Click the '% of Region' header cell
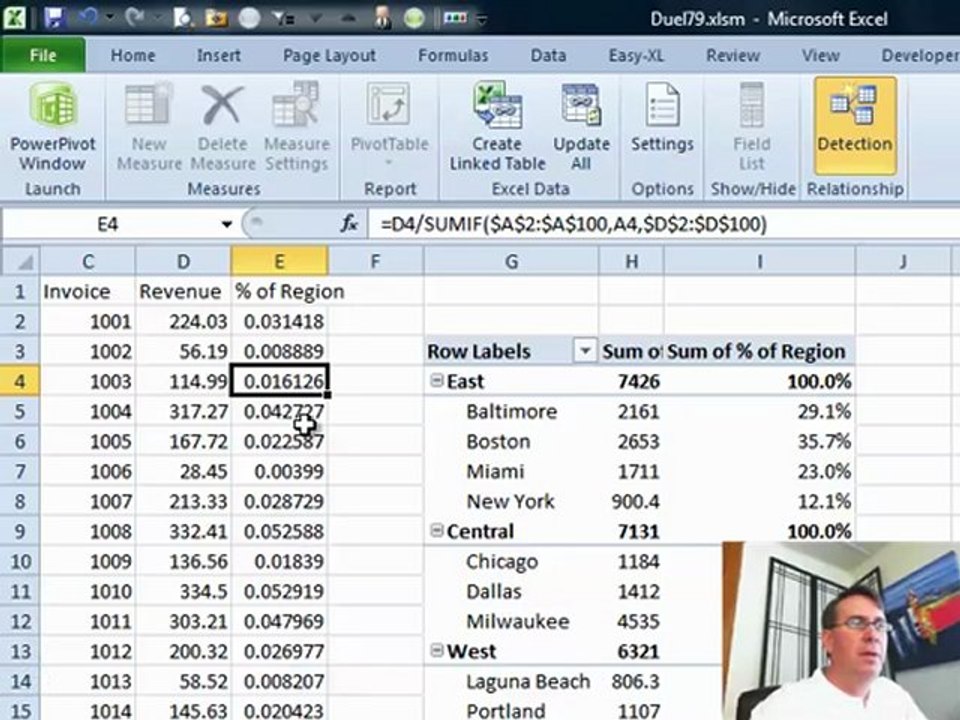This screenshot has width=960, height=720. (x=280, y=291)
